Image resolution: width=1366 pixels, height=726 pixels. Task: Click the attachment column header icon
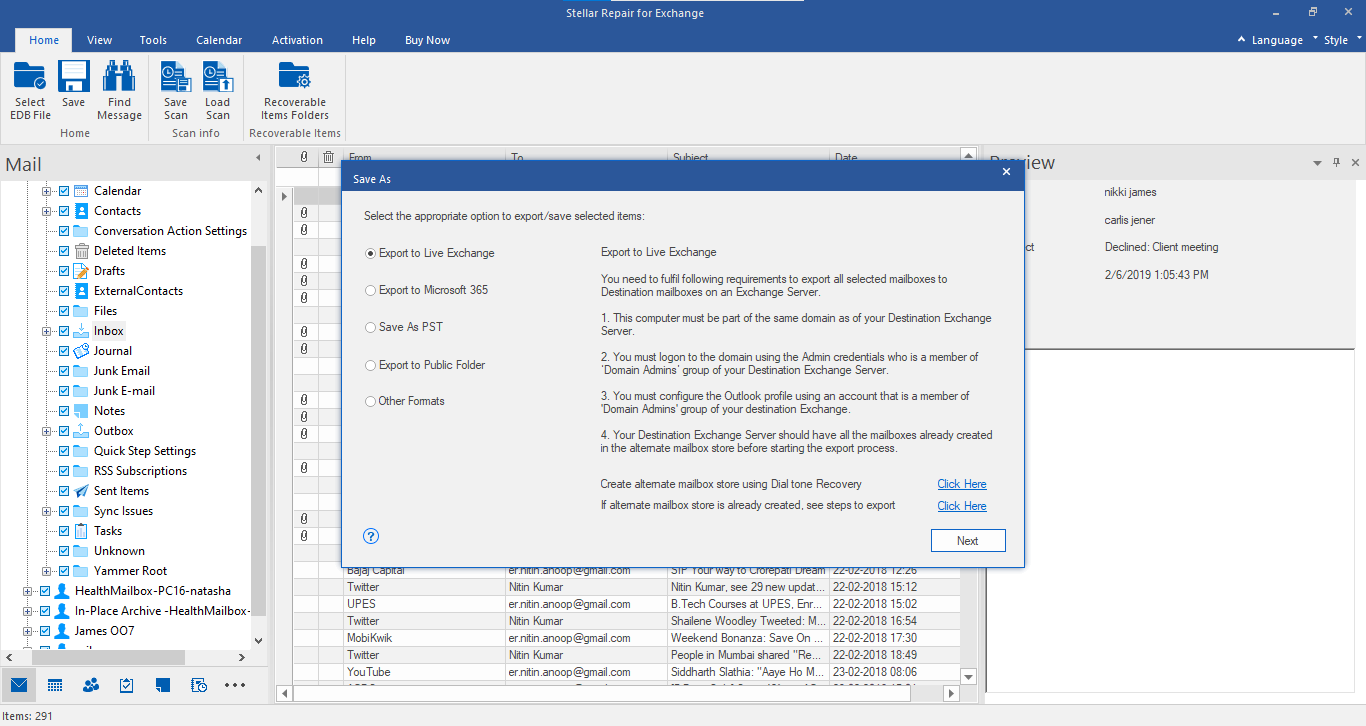pos(305,157)
